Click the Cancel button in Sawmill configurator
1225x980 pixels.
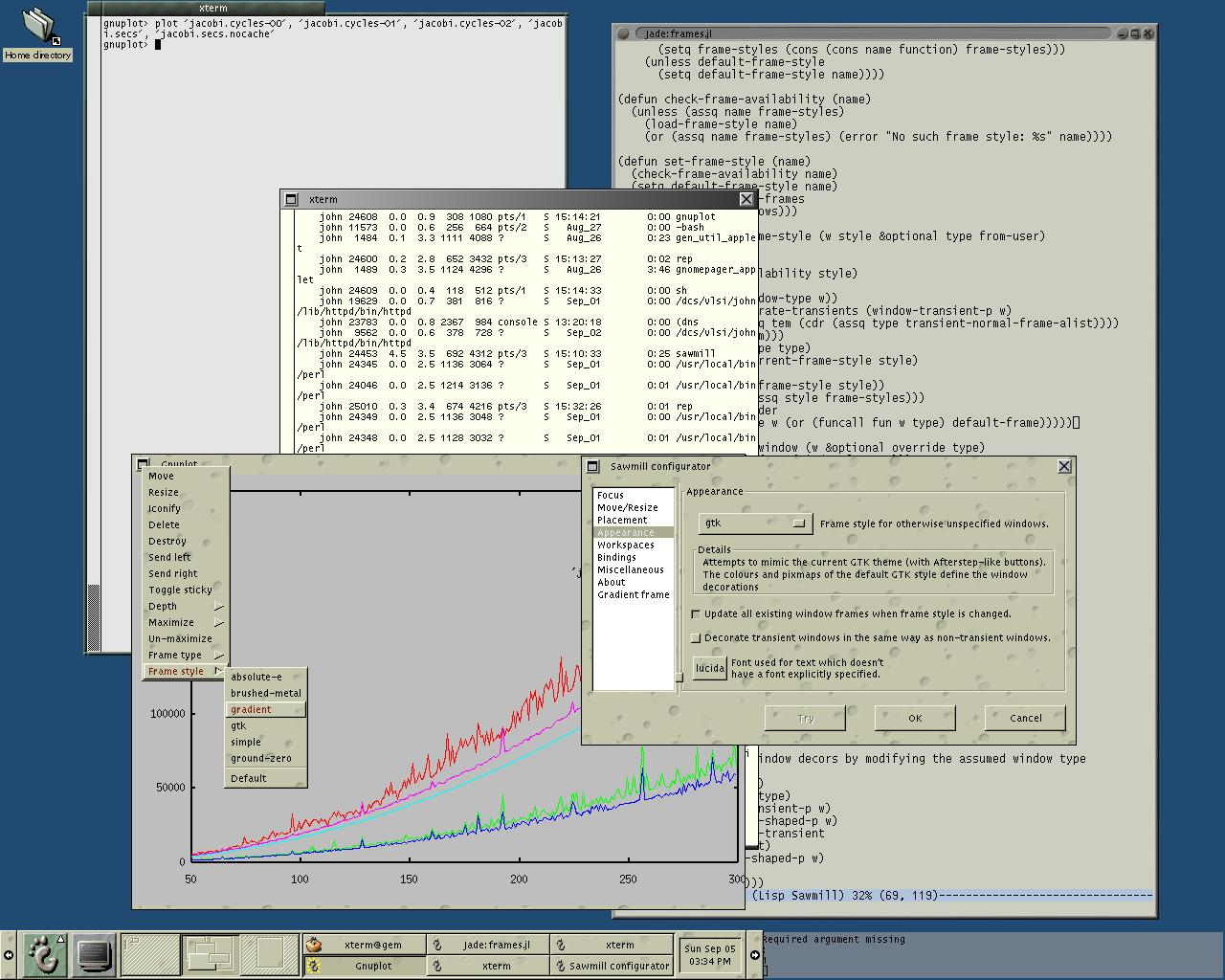1025,718
